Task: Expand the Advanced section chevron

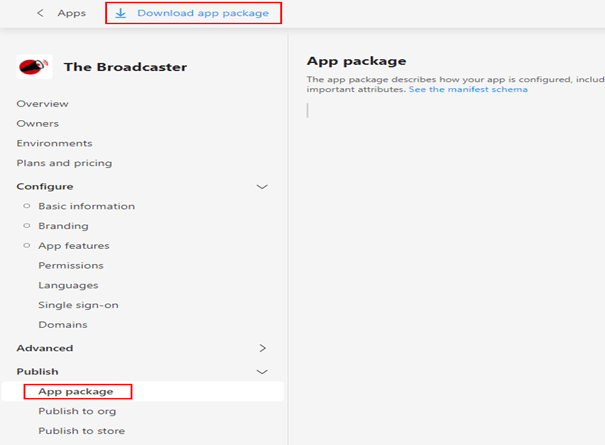Action: (x=262, y=348)
